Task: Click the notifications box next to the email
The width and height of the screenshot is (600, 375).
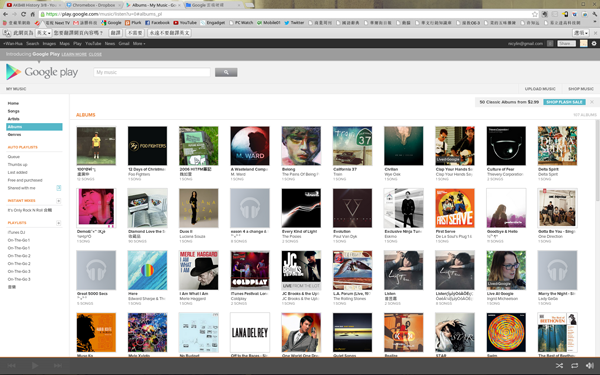Action: point(550,44)
